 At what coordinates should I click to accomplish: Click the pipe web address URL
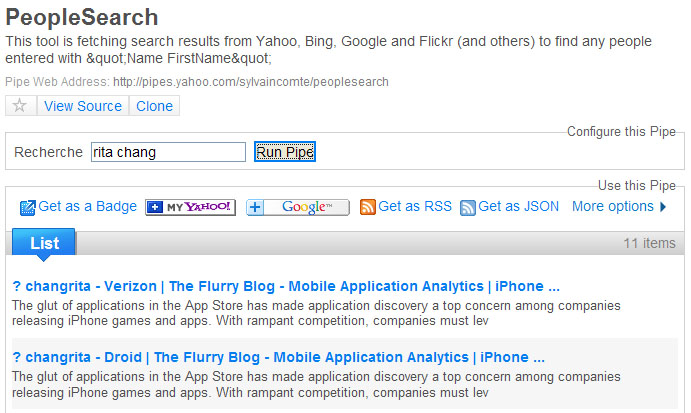tap(251, 82)
